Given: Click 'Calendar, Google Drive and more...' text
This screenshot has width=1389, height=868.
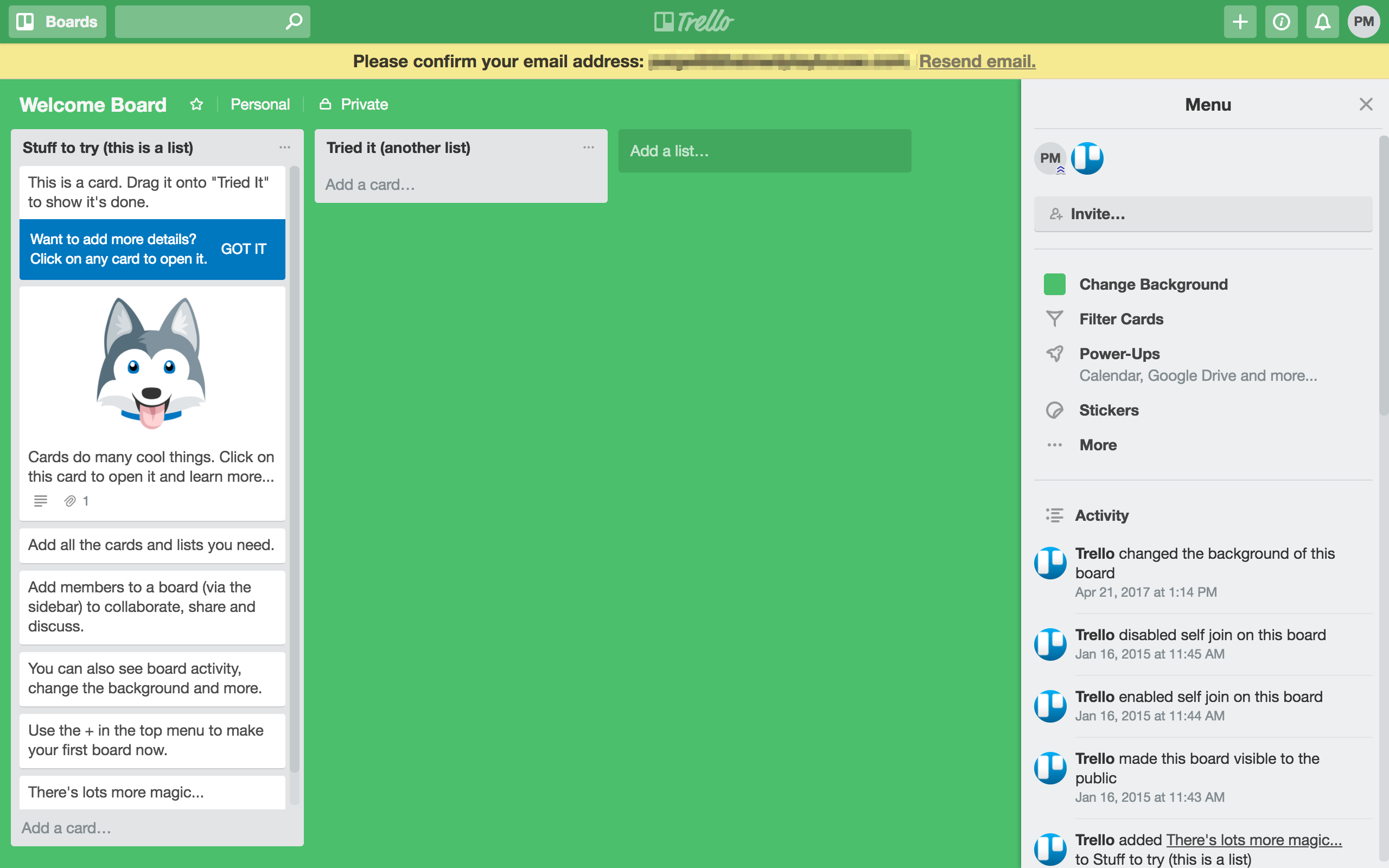Looking at the screenshot, I should coord(1198,375).
